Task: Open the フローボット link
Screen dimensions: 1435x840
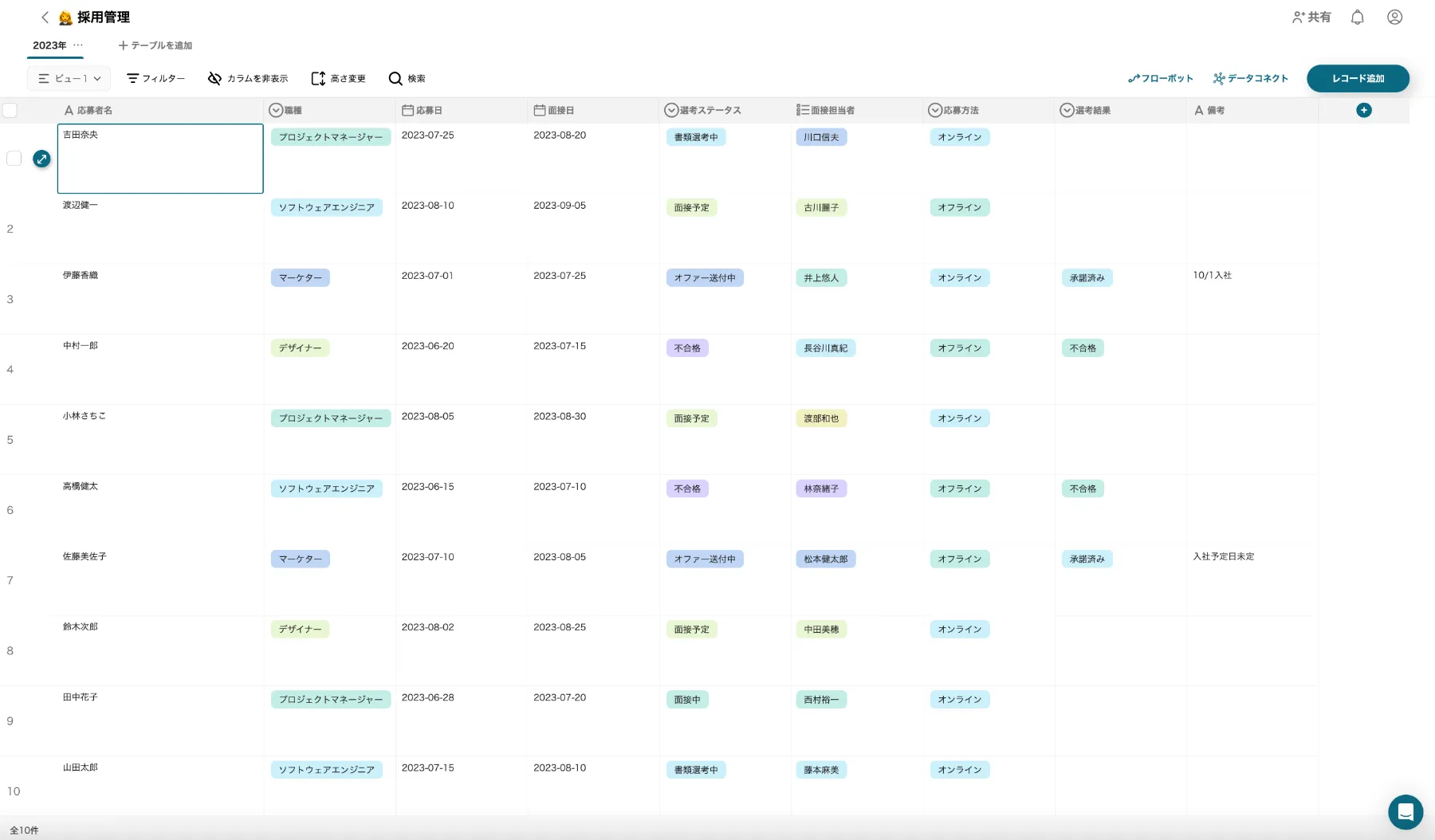Action: click(x=1160, y=78)
